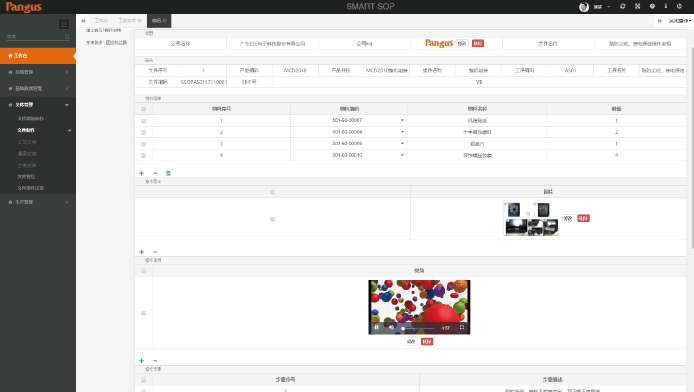
Task: Check the materials row 2 checkbox
Action: [x=143, y=132]
